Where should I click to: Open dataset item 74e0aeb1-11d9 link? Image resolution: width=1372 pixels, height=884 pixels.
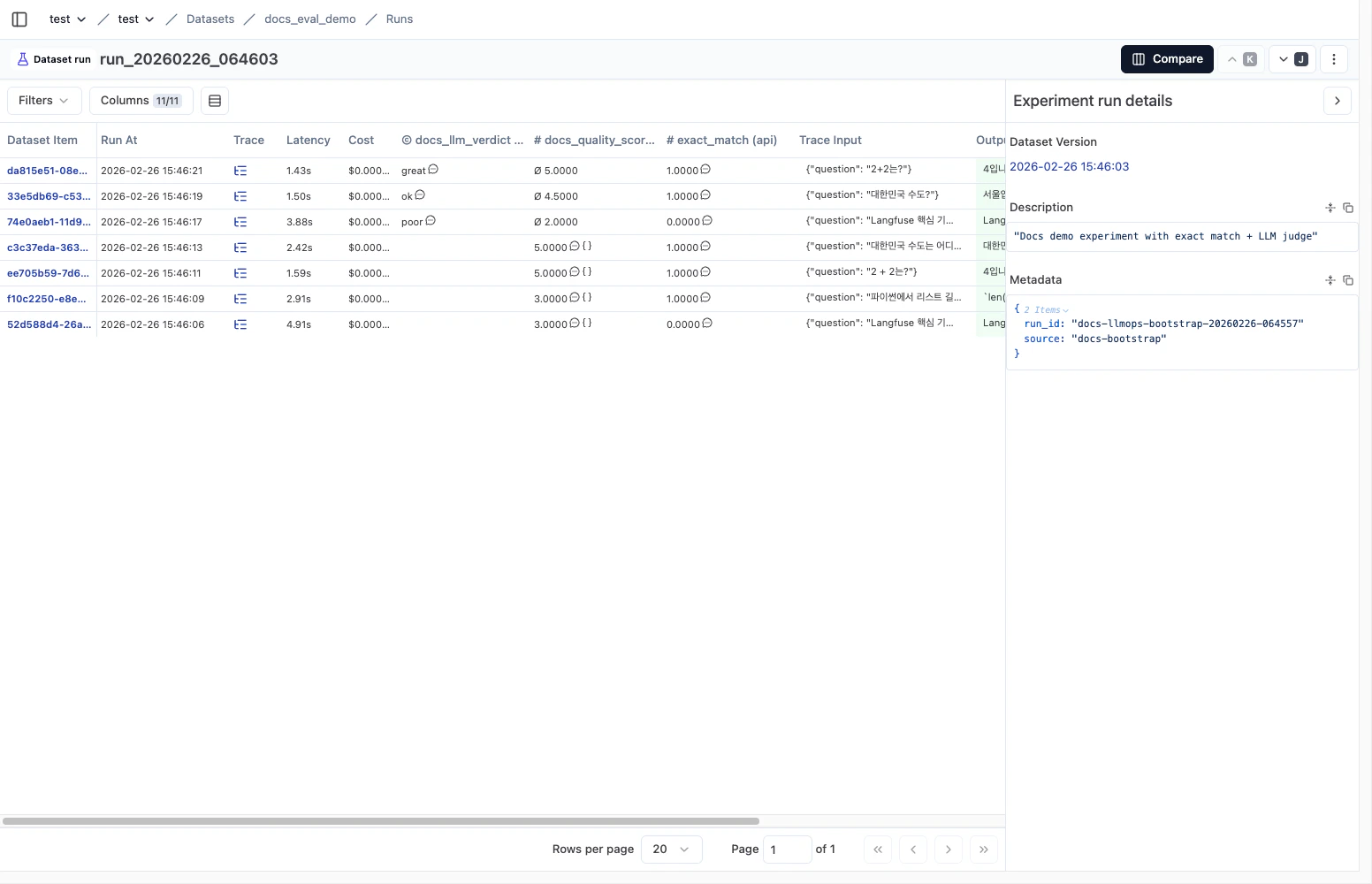coord(49,222)
